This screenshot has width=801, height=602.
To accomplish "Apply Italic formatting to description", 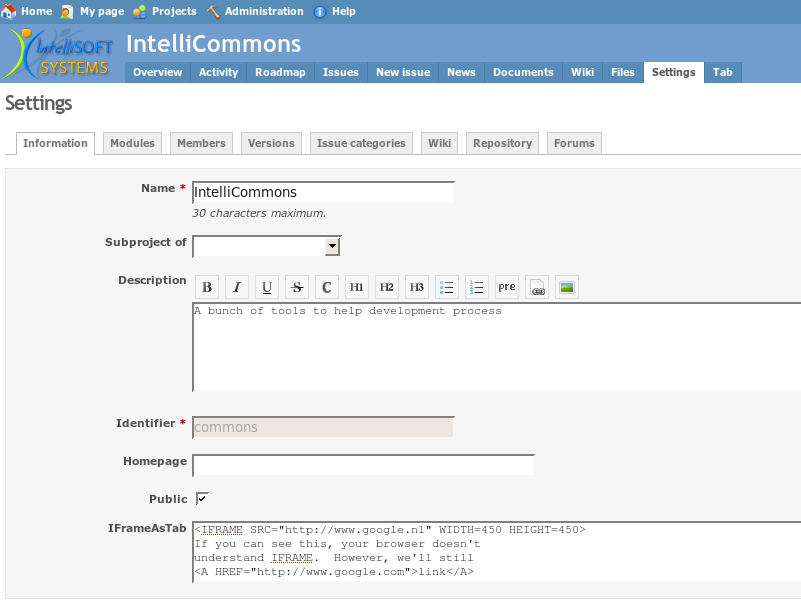I will tap(237, 287).
